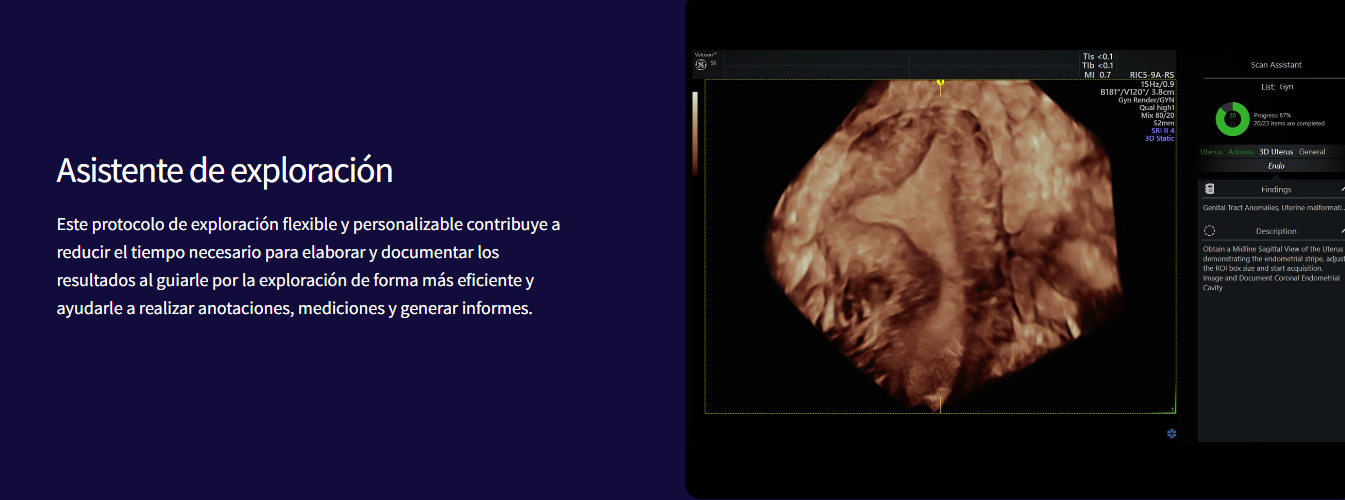Click the Findings clipboard icon
Viewport: 1345px width, 500px height.
pos(1209,189)
